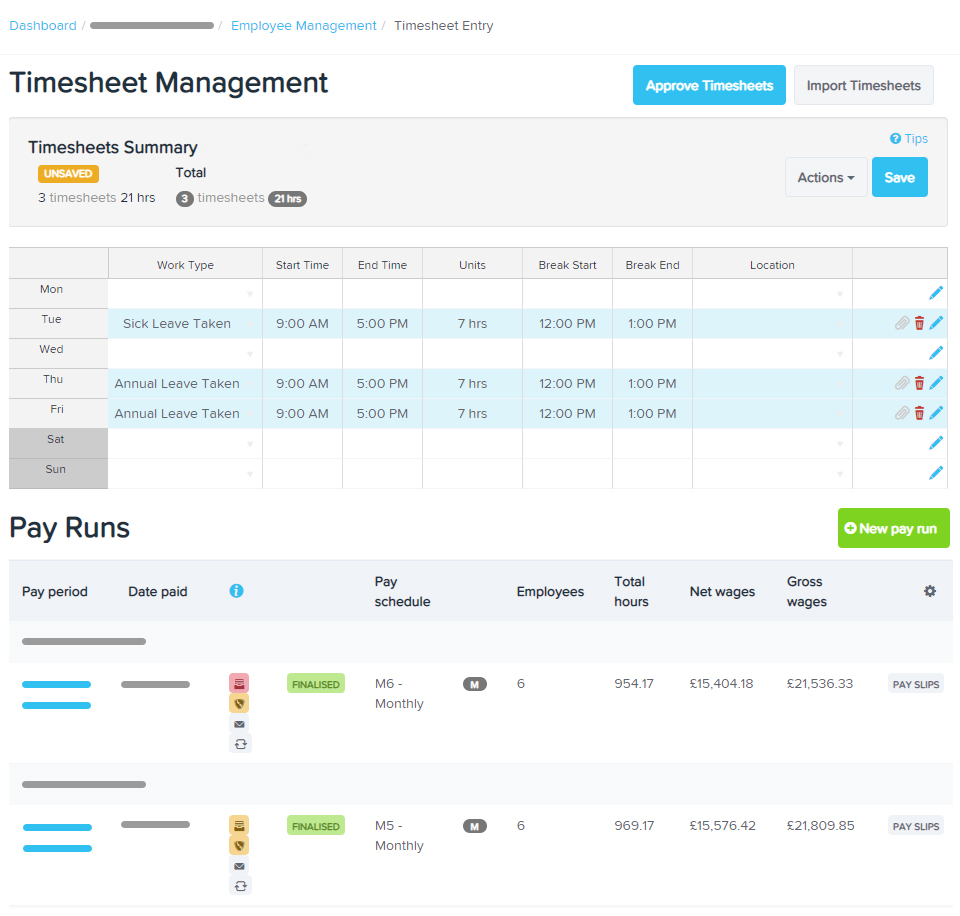The height and width of the screenshot is (916, 960).
Task: Delete the Friday Annual Leave timesheet entry
Action: (x=919, y=413)
